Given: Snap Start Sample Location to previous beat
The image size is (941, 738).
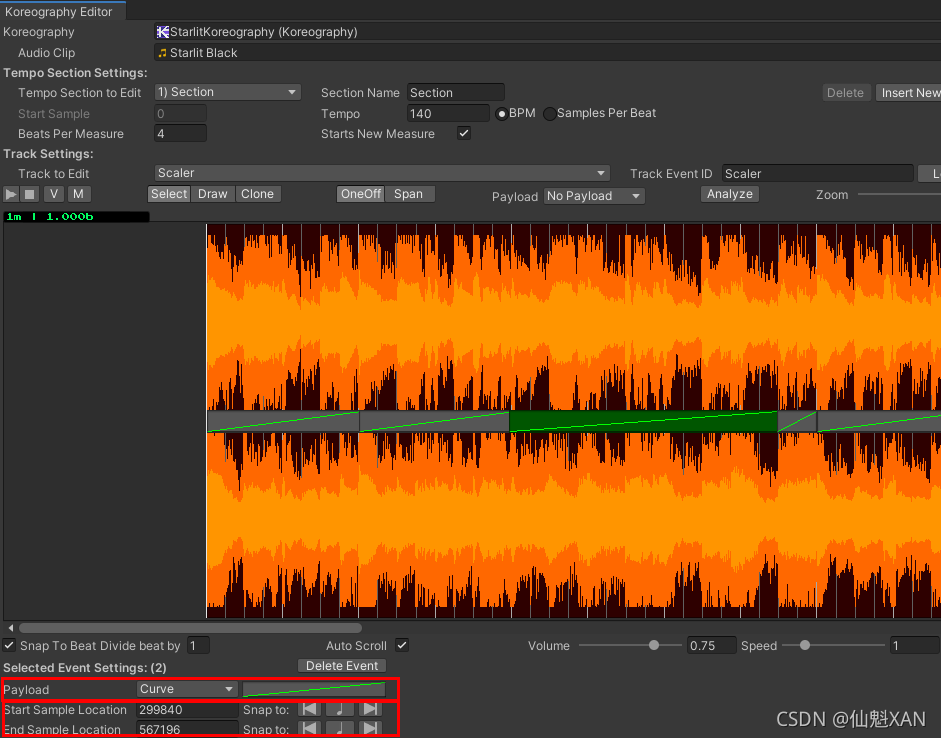Looking at the screenshot, I should tap(310, 709).
